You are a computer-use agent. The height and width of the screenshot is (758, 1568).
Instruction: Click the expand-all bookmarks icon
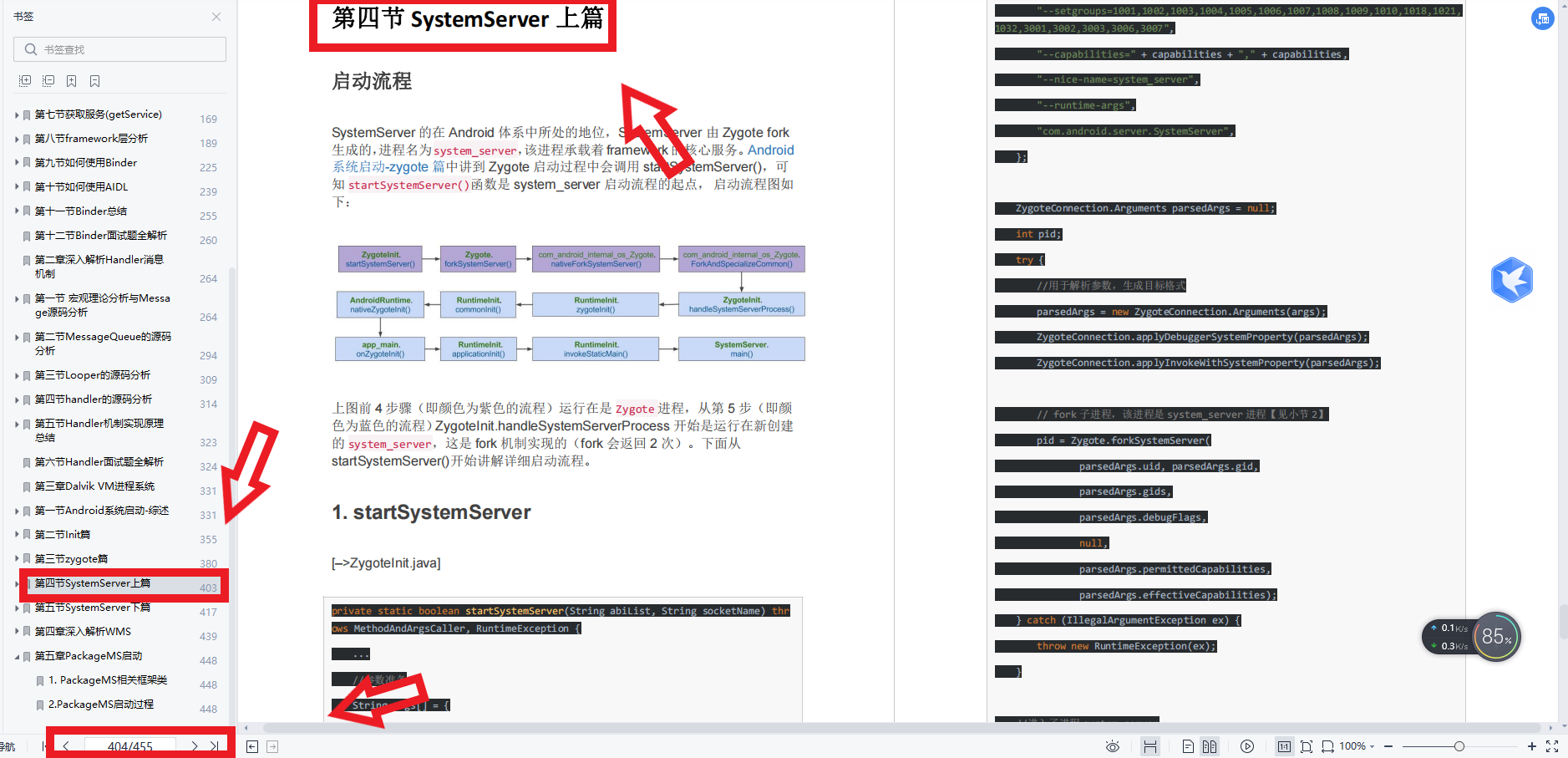click(x=25, y=81)
